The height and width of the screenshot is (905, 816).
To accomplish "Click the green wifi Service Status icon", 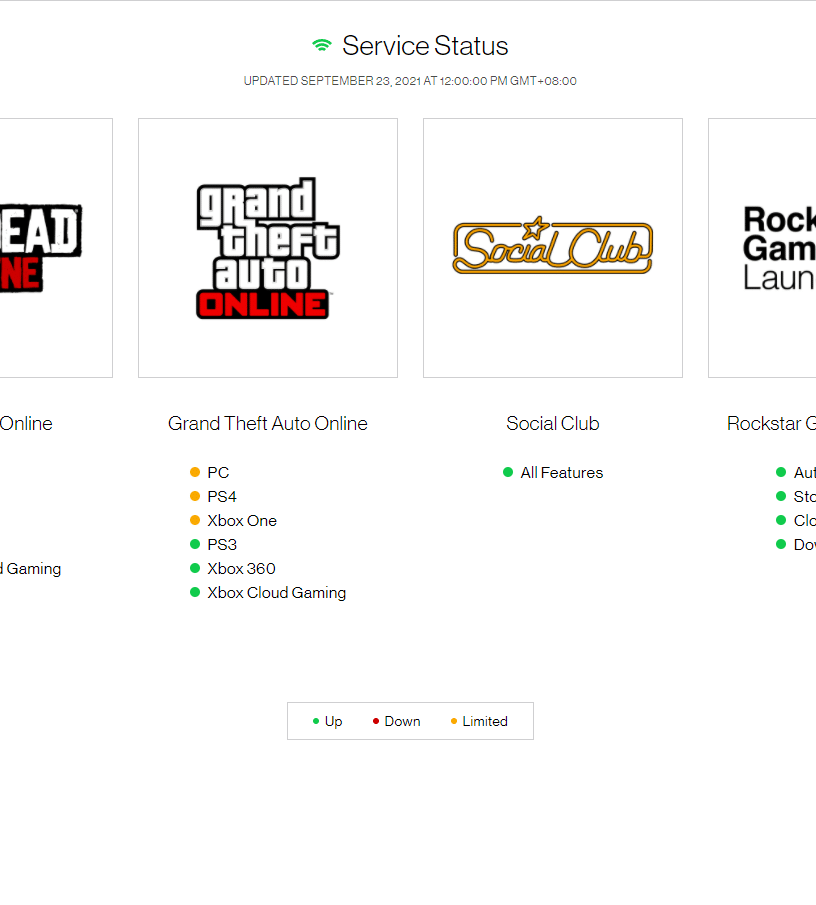I will [322, 46].
